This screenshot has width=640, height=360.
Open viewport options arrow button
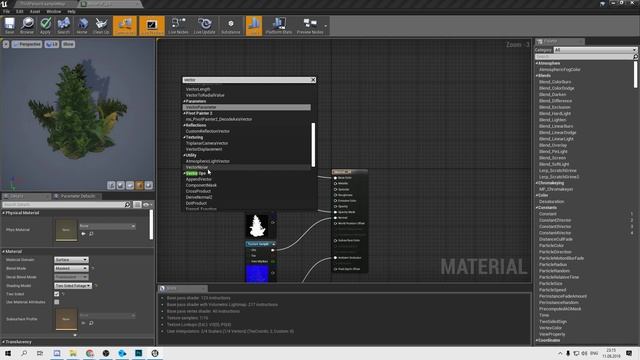pyautogui.click(x=6, y=44)
